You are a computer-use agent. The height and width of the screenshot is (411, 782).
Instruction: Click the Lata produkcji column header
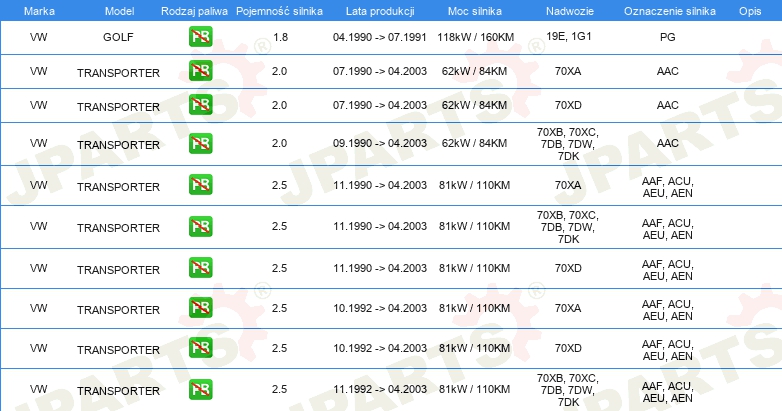380,11
